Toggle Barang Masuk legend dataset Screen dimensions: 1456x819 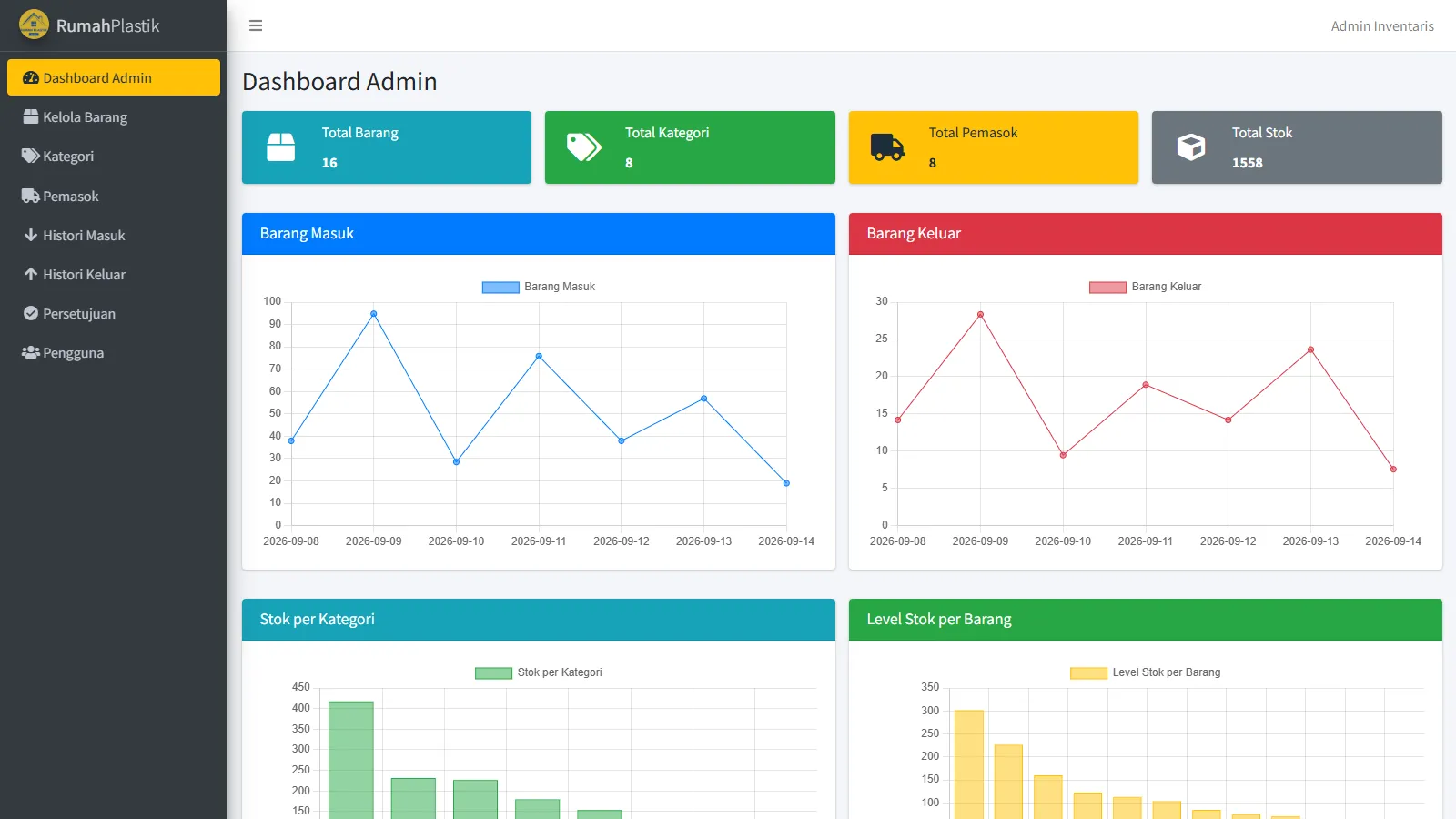539,287
